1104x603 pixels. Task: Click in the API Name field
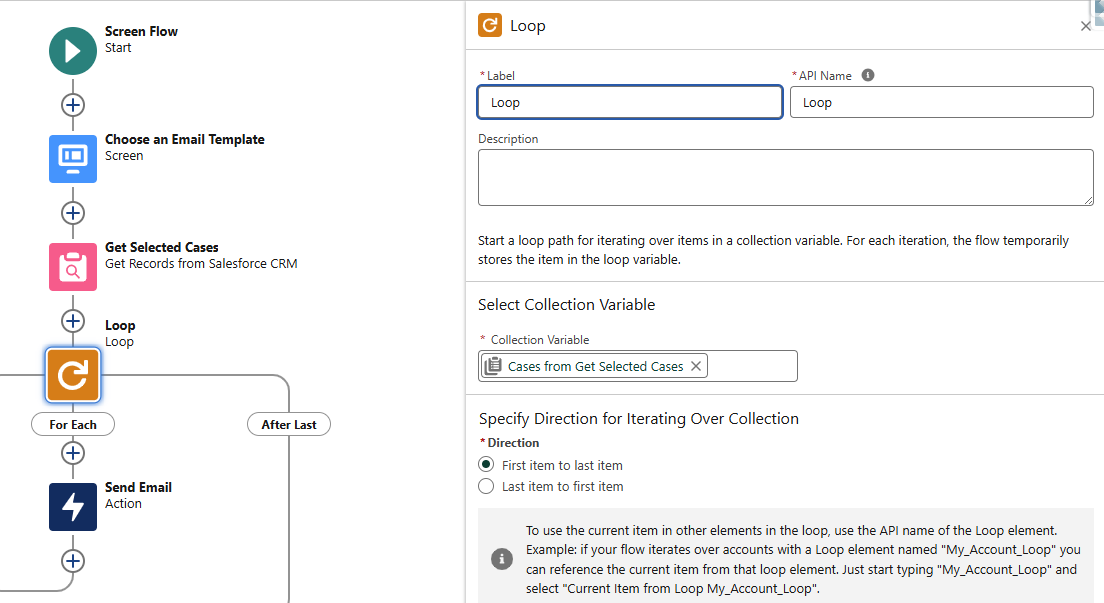click(941, 102)
